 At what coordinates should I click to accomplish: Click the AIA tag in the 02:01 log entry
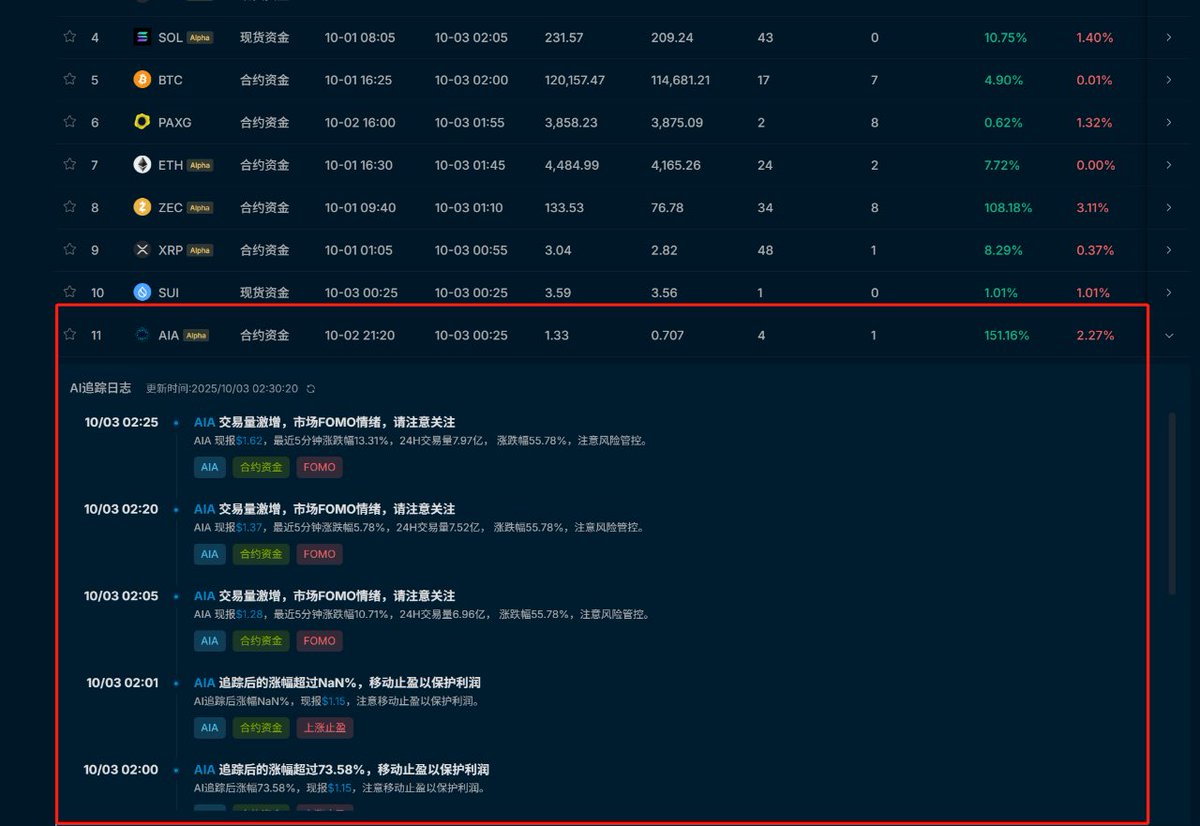tap(209, 728)
